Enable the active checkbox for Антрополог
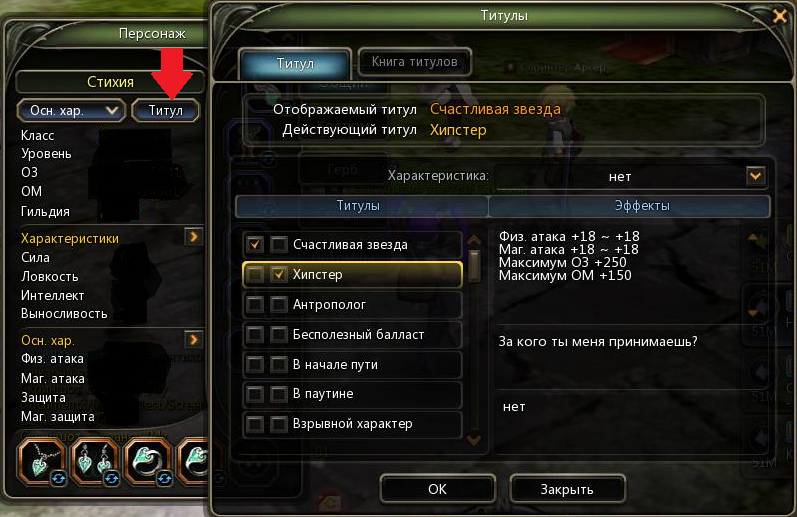 click(278, 305)
